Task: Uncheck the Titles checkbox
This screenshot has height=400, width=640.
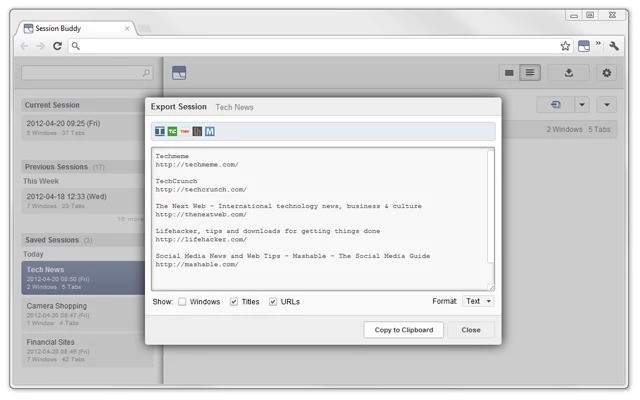Action: coord(233,302)
